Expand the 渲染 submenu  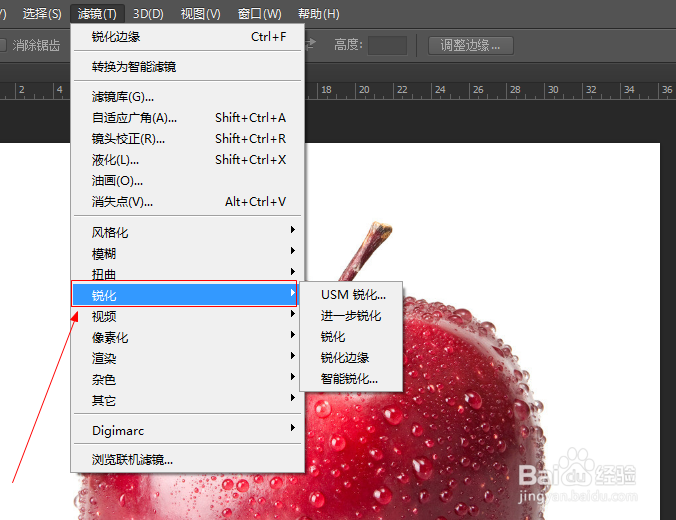pos(188,358)
